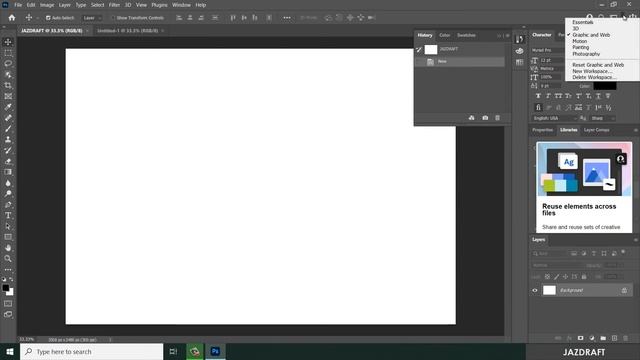Open the Layer Comps tab

[596, 130]
